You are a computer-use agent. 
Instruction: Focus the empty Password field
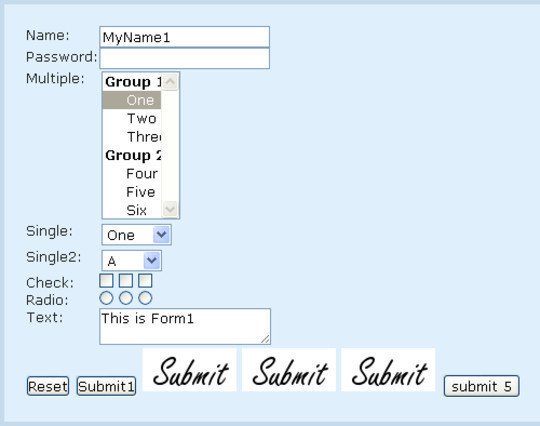(184, 58)
